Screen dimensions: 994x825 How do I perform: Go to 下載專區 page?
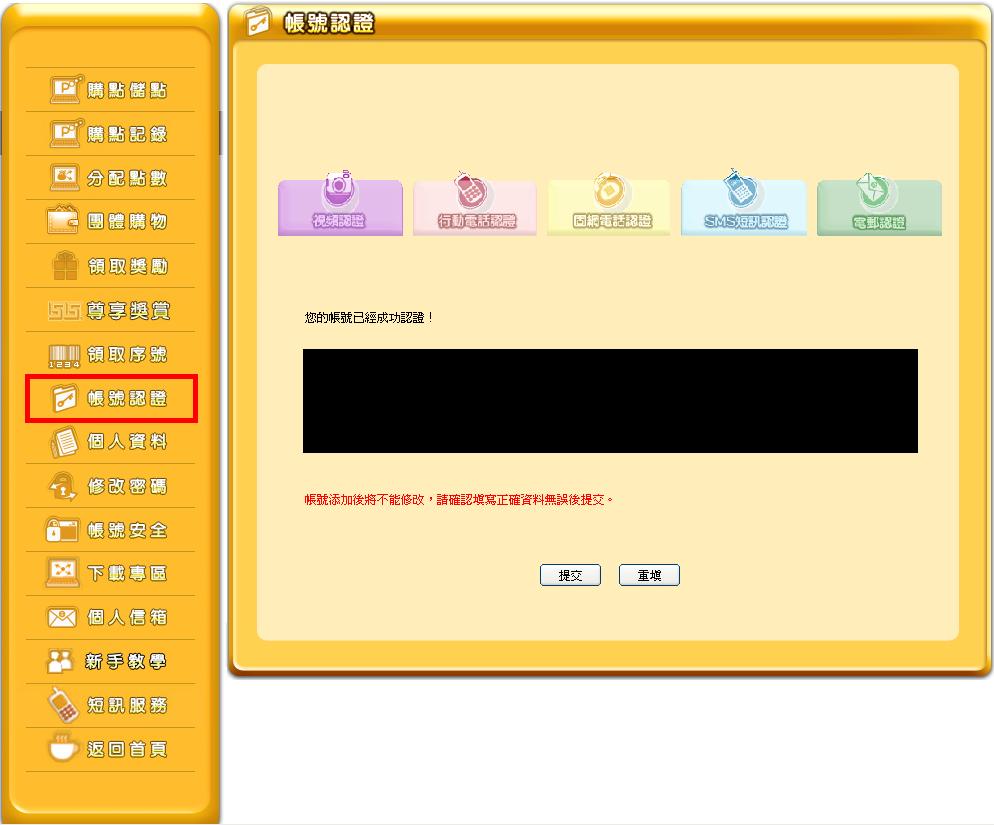[127, 573]
